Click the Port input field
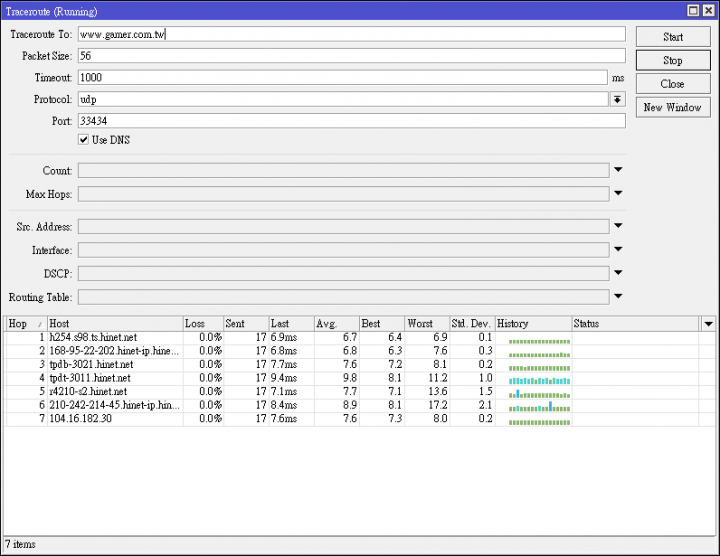This screenshot has width=720, height=556. tap(352, 121)
